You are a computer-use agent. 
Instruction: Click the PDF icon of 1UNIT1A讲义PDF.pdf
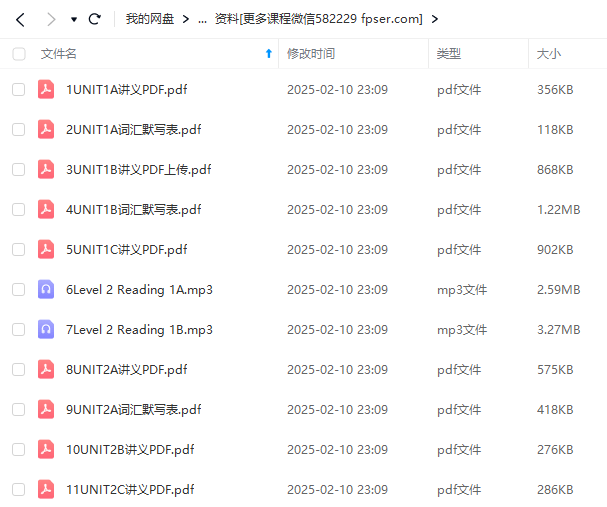tap(46, 89)
